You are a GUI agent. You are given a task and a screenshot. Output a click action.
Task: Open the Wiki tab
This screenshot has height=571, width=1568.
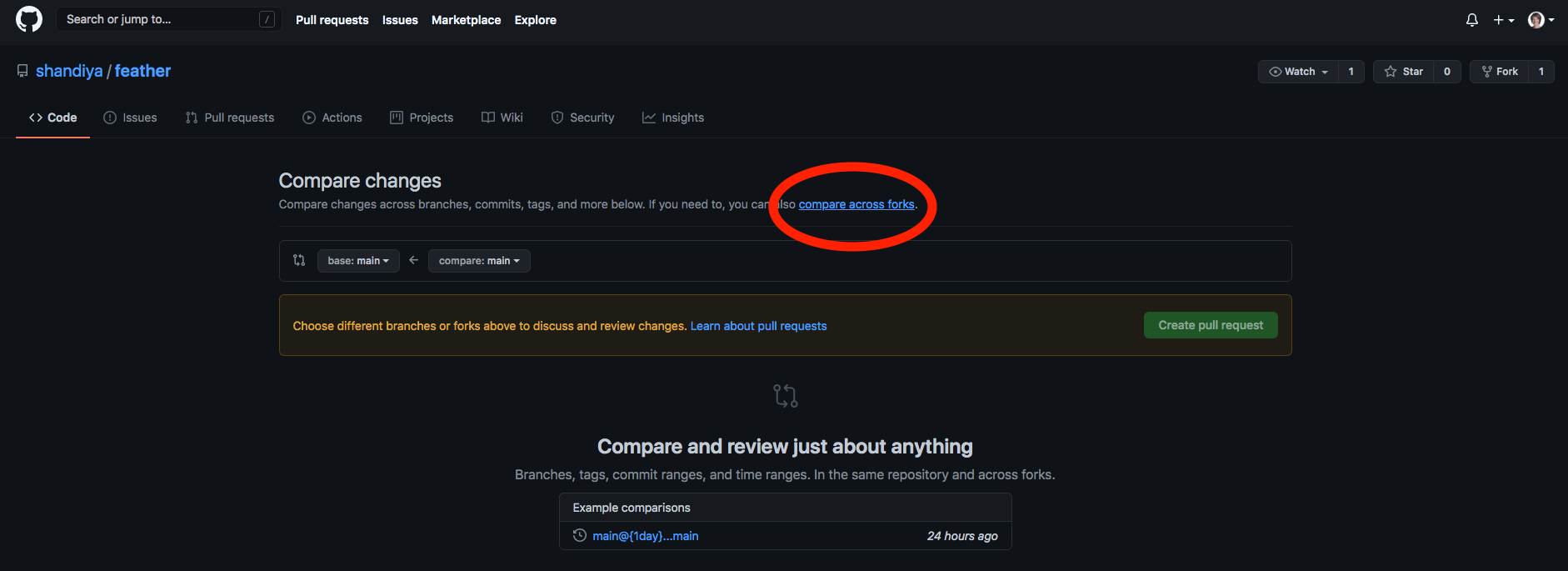[502, 118]
